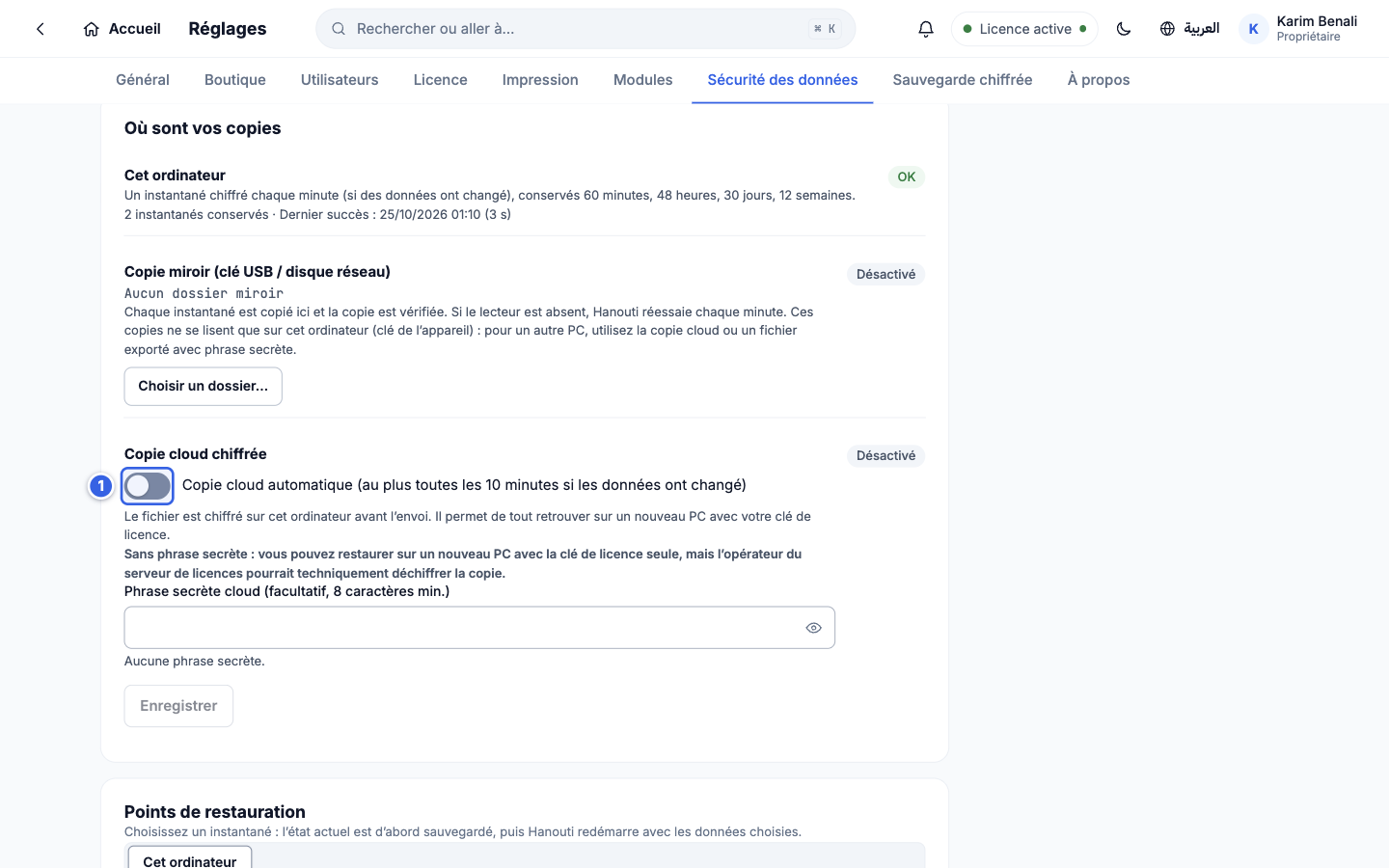Open the Accueil home link
Image resolution: width=1389 pixels, height=868 pixels.
122,29
